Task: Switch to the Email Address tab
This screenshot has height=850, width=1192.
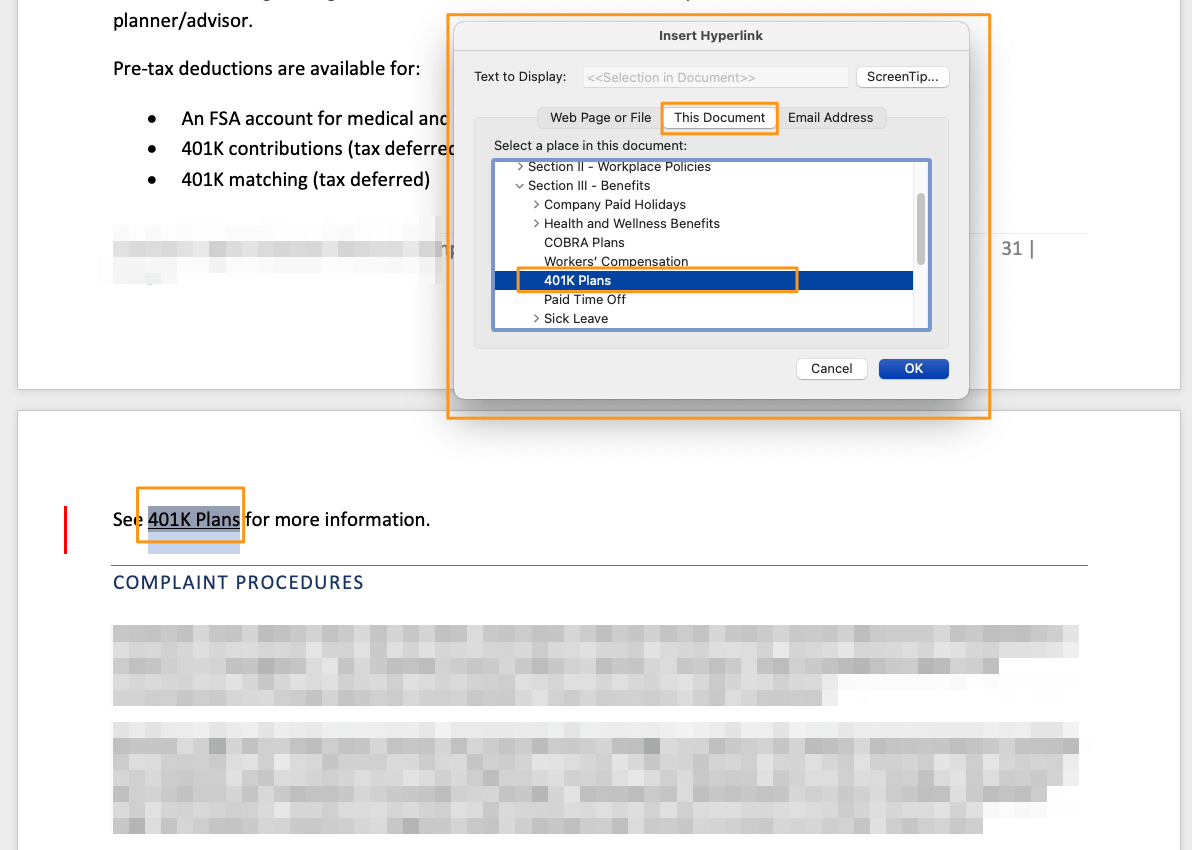Action: (x=830, y=118)
